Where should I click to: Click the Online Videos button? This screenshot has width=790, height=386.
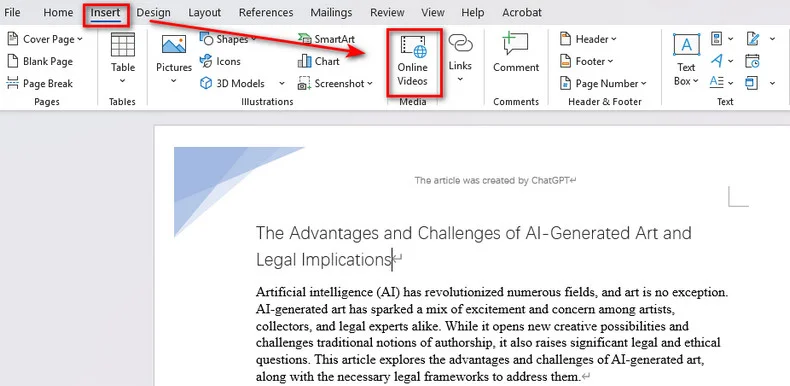tap(413, 60)
